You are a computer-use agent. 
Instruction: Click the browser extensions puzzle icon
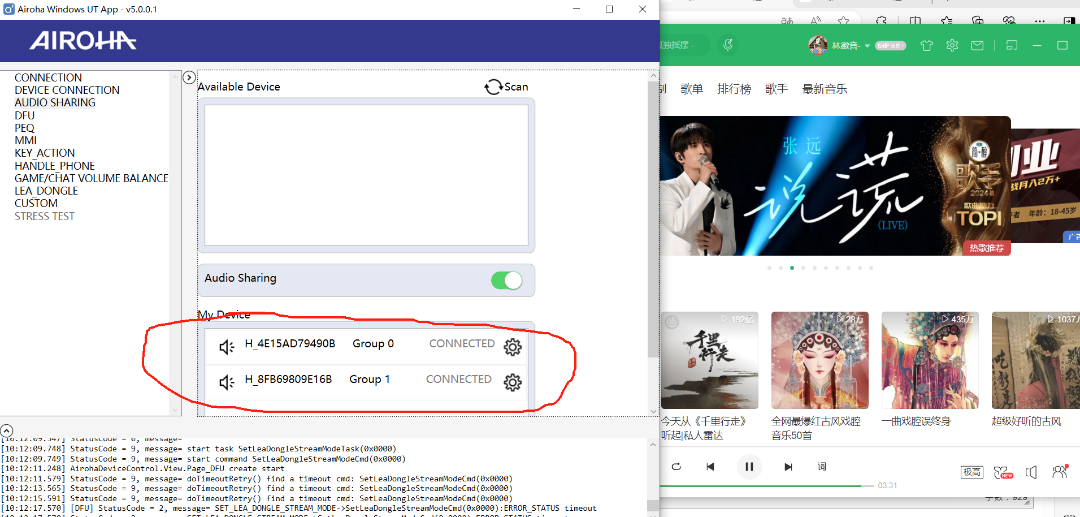pos(880,21)
